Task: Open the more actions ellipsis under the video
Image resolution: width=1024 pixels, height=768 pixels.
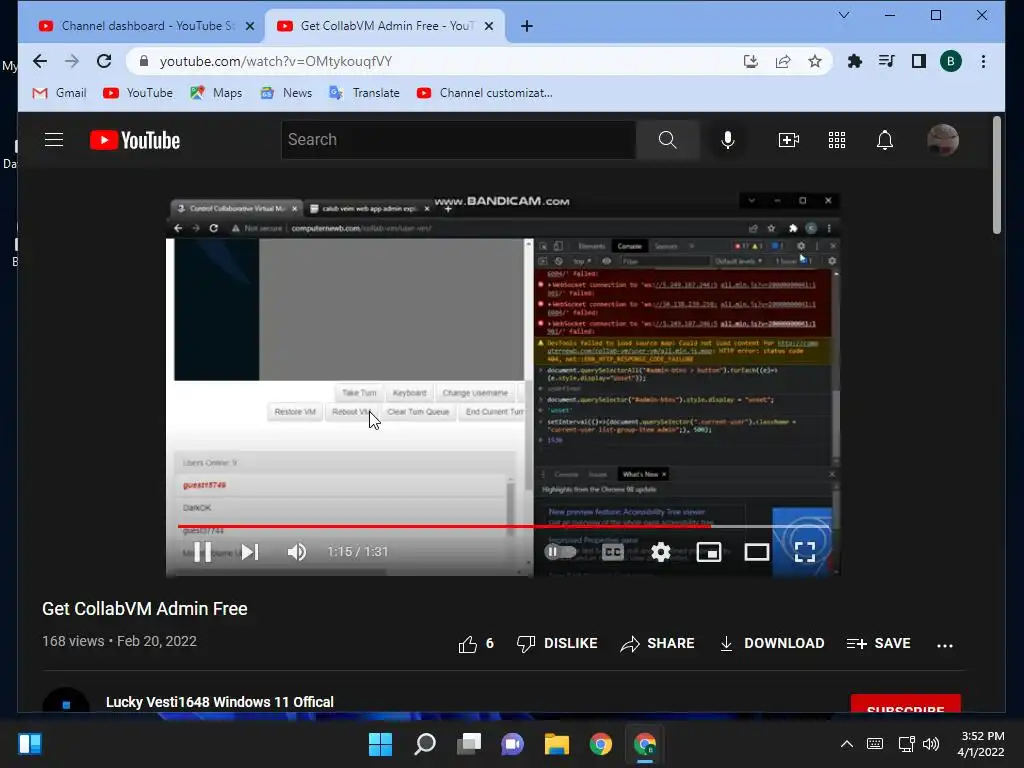Action: tap(944, 645)
